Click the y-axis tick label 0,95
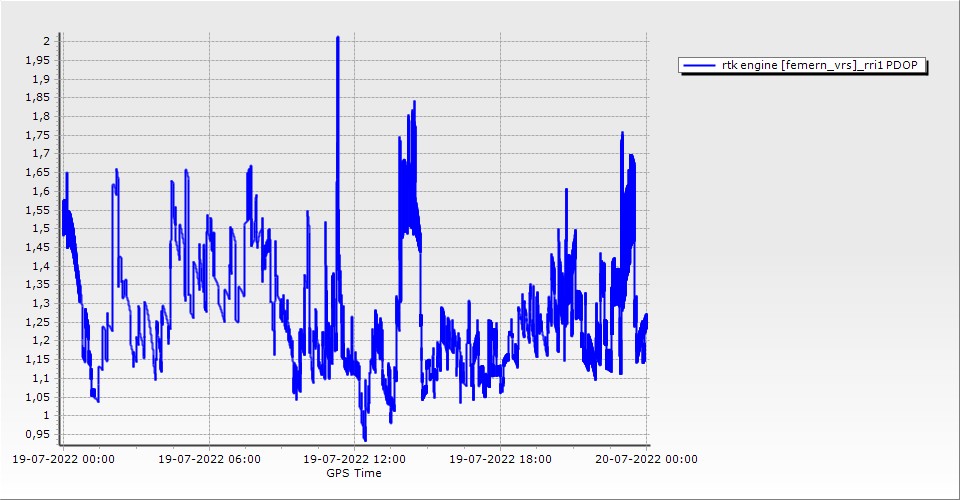This screenshot has width=960, height=500. coord(36,434)
